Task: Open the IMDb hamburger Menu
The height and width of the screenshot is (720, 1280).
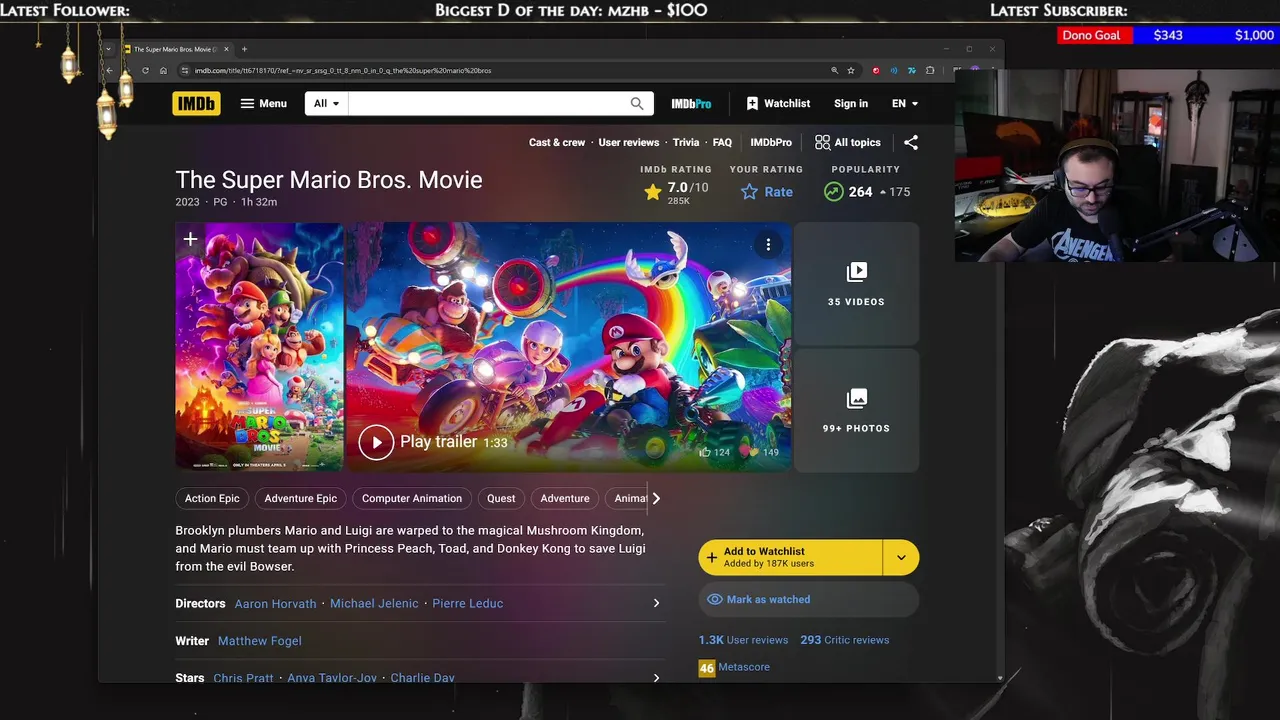Action: click(264, 103)
